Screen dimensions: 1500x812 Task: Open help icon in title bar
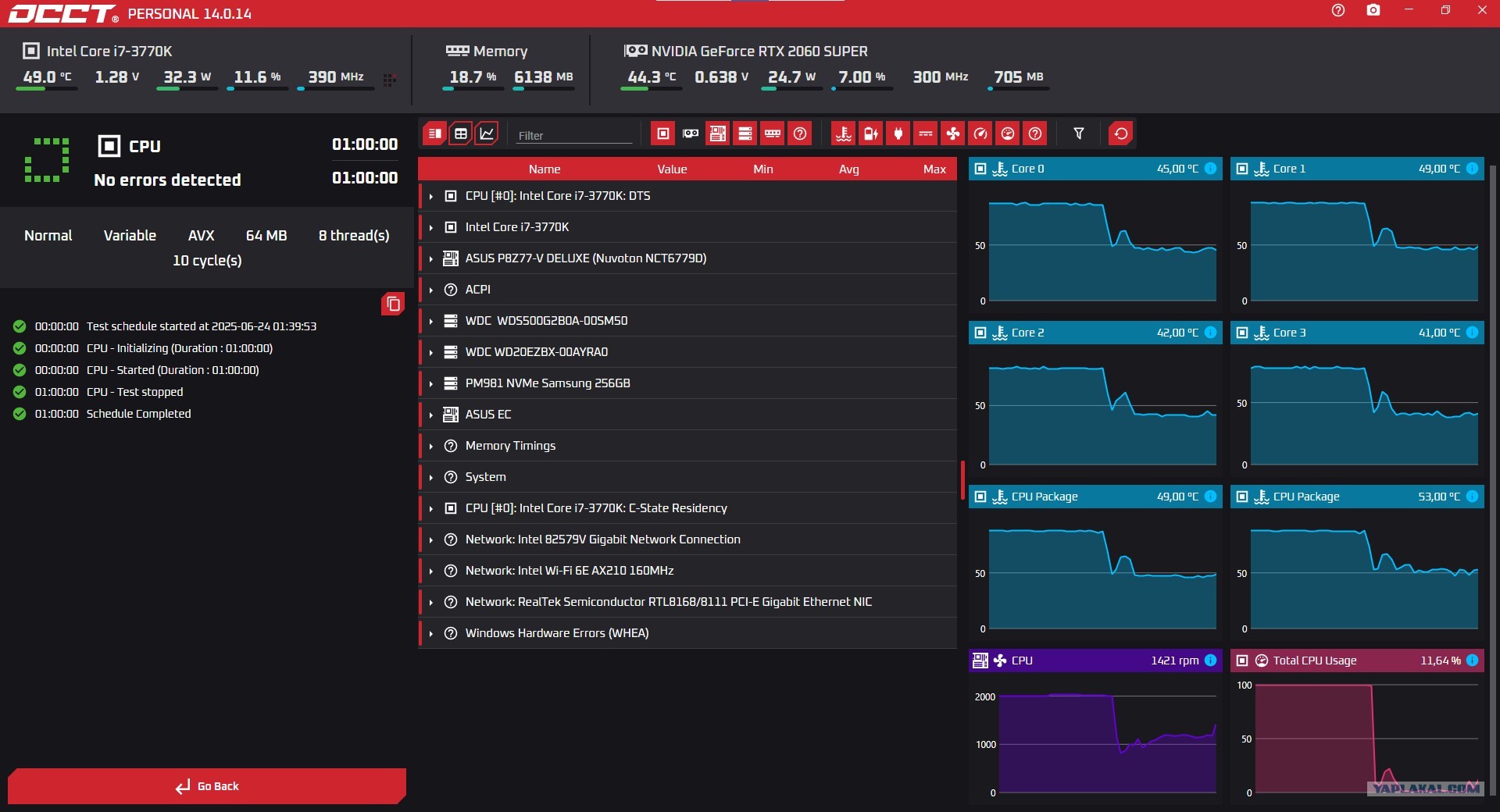1338,10
